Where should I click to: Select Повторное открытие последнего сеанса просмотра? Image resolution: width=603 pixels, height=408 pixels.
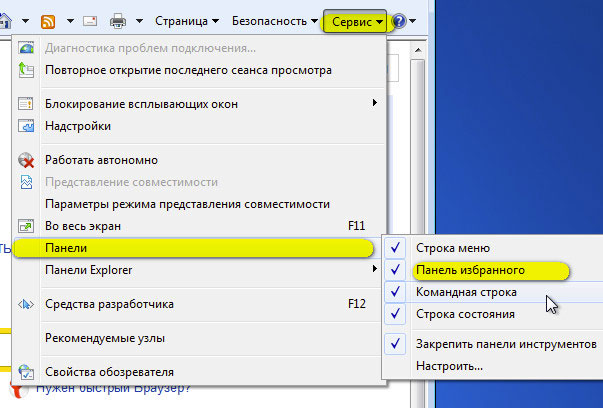[188, 70]
